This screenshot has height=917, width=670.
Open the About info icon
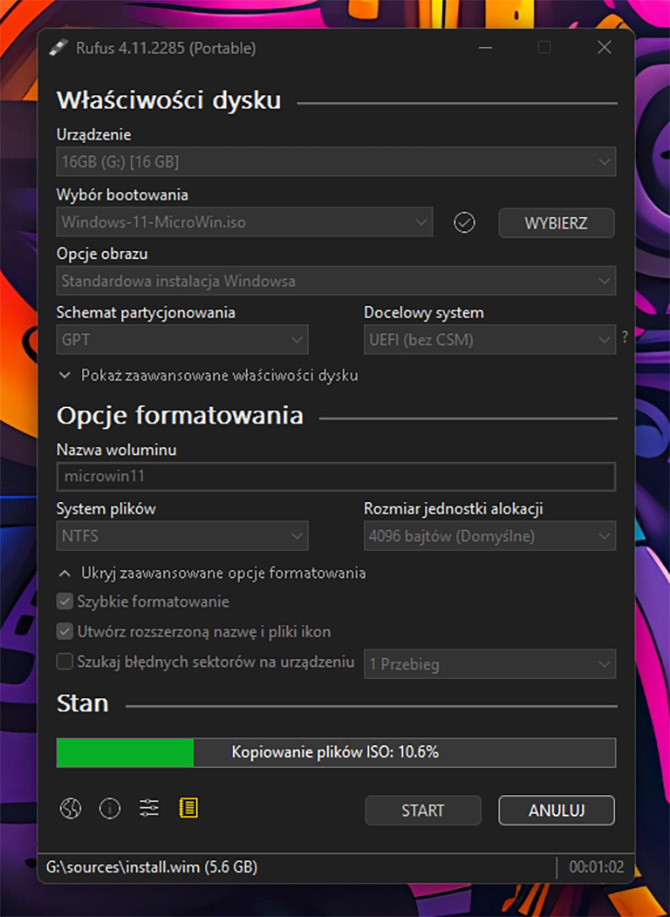click(x=110, y=809)
